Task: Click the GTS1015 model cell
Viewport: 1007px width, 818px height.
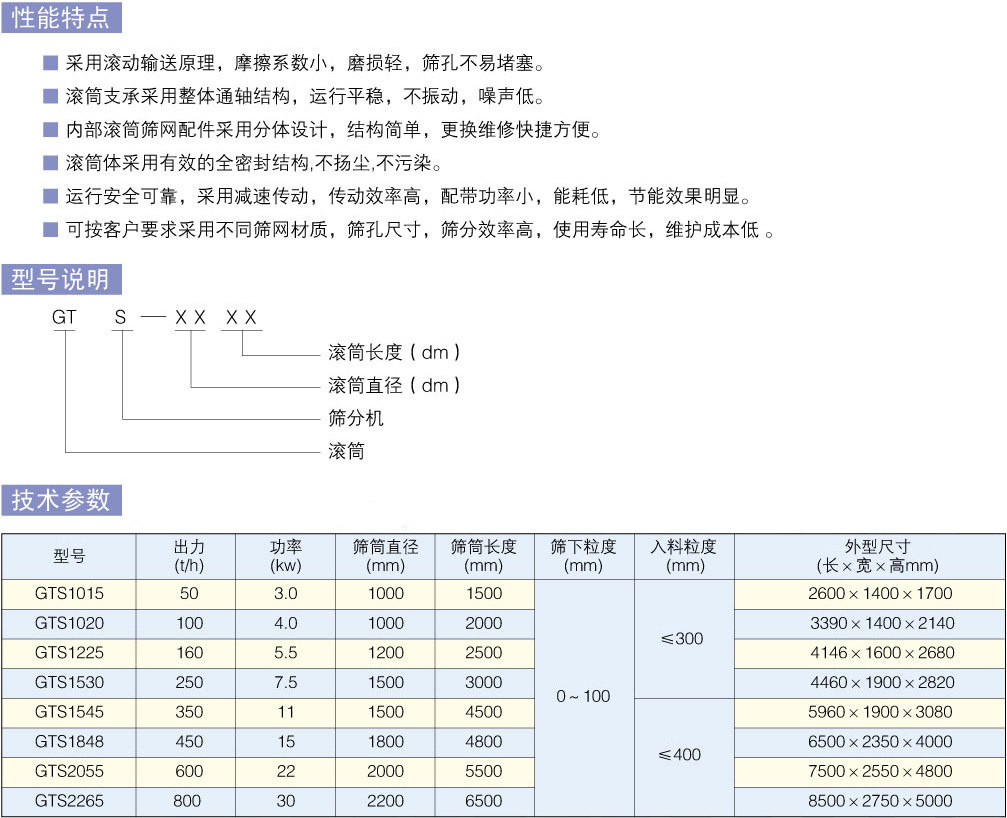Action: coord(69,594)
